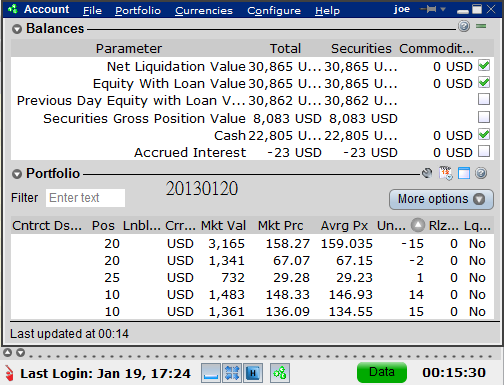Image resolution: width=504 pixels, height=385 pixels.
Task: Click the Last Login: Jan 19, 17:24 text
Action: 105,374
